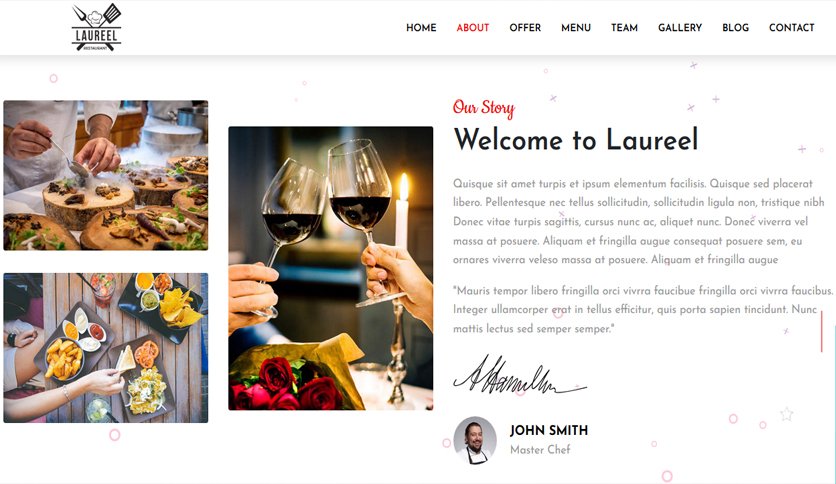Select the JOHN SMITH name text
Viewport: 836px width, 484px height.
pyautogui.click(x=549, y=430)
